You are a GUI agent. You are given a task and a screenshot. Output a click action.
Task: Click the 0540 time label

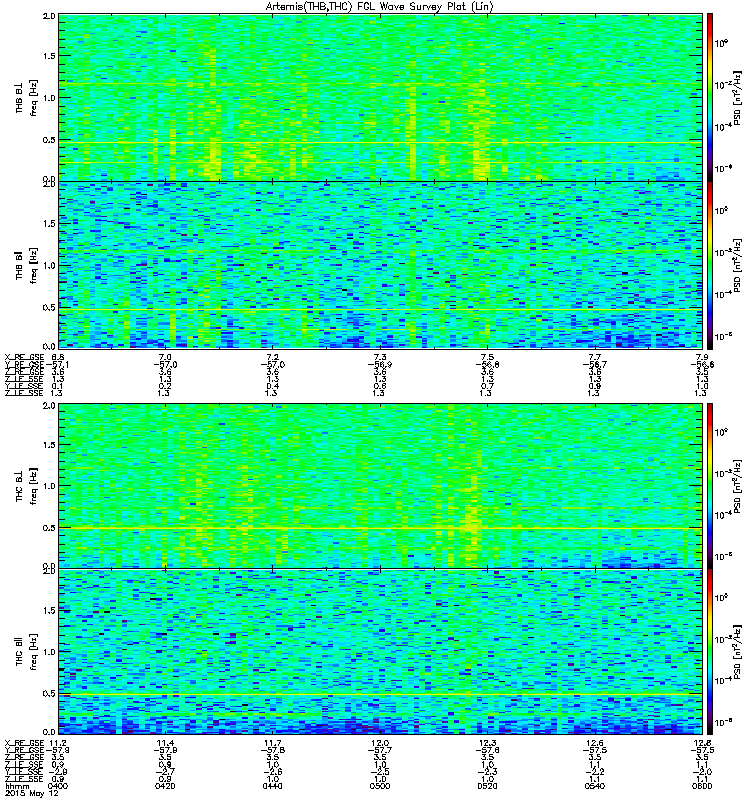(595, 786)
